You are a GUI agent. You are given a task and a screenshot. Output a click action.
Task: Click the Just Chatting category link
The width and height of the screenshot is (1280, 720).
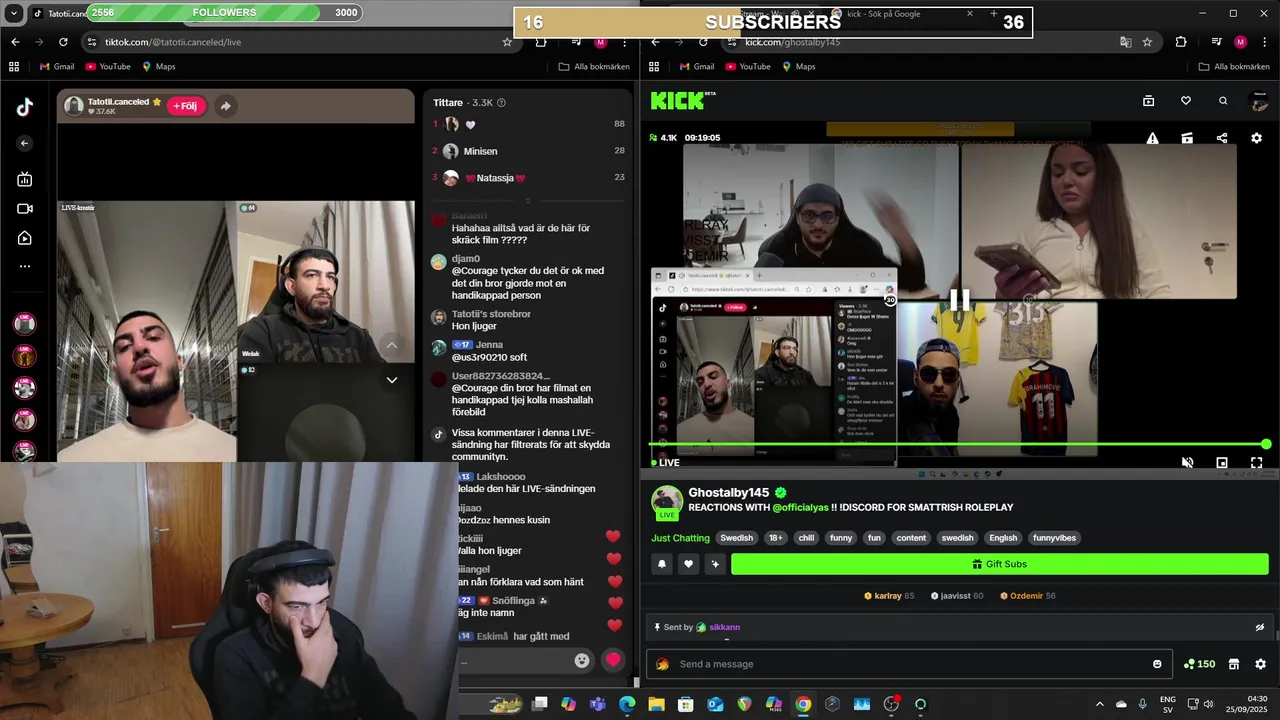[680, 538]
